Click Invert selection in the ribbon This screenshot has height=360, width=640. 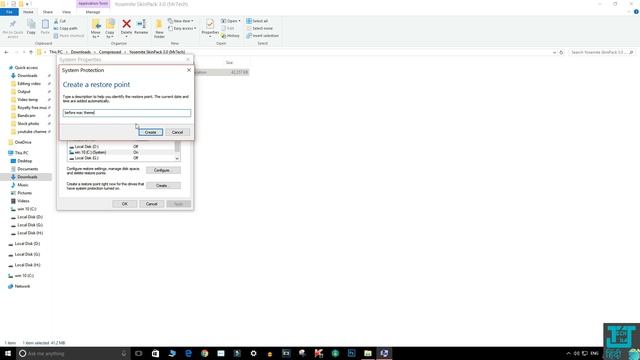[262, 36]
